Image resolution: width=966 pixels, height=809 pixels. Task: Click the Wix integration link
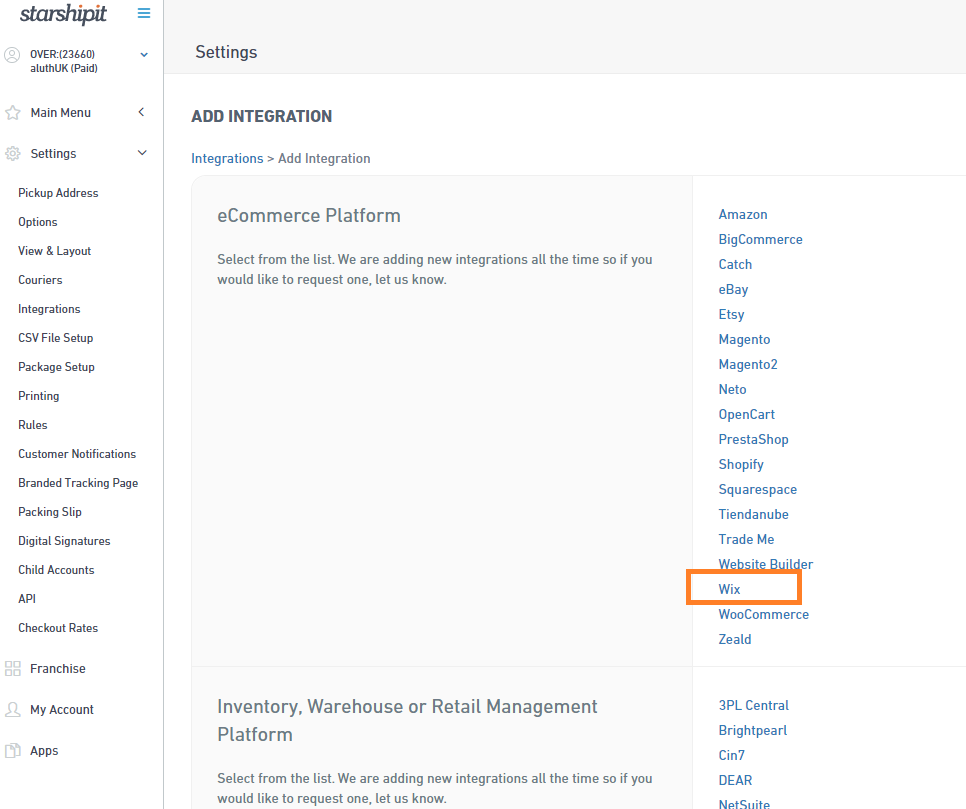pyautogui.click(x=729, y=589)
